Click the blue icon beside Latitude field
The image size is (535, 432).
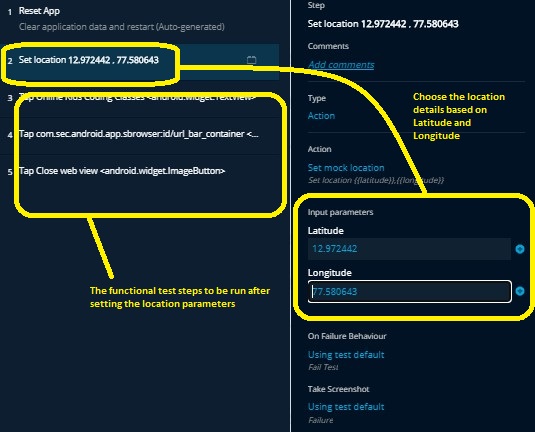coord(520,249)
